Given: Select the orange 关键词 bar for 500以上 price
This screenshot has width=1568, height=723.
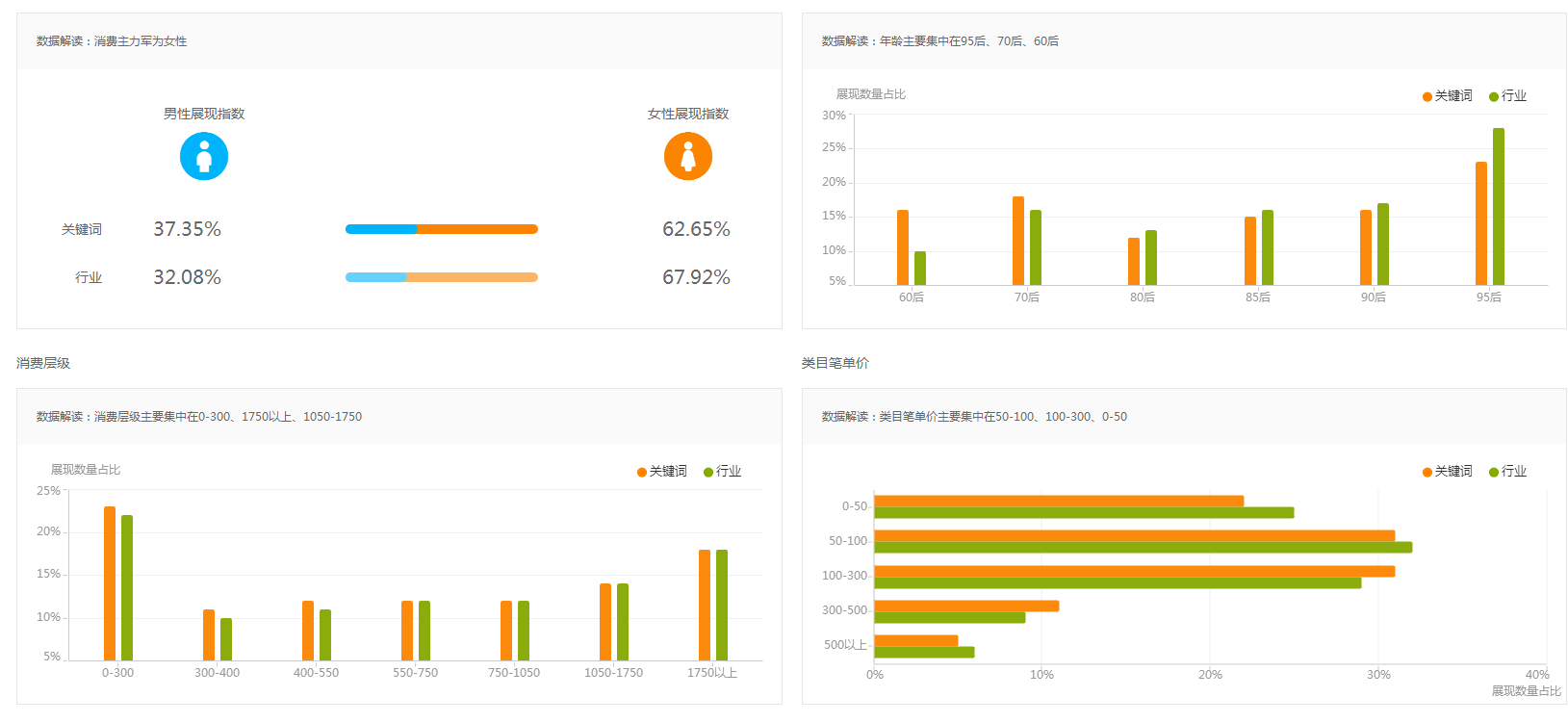Looking at the screenshot, I should click(x=916, y=640).
